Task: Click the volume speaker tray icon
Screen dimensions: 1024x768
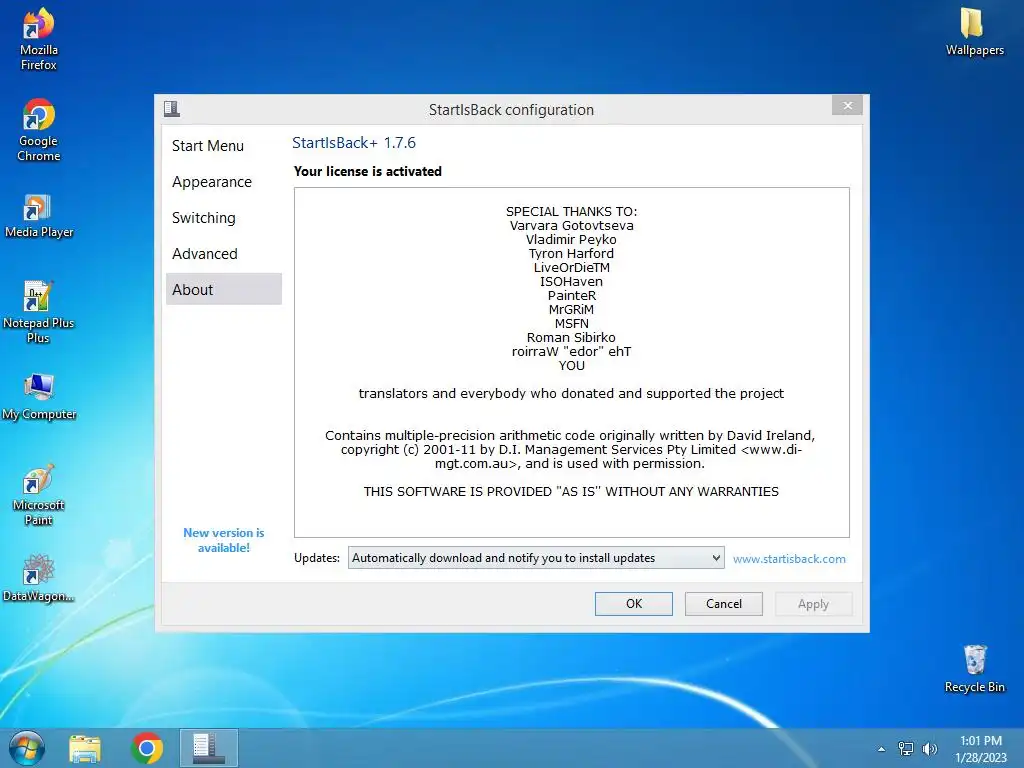Action: pyautogui.click(x=929, y=749)
